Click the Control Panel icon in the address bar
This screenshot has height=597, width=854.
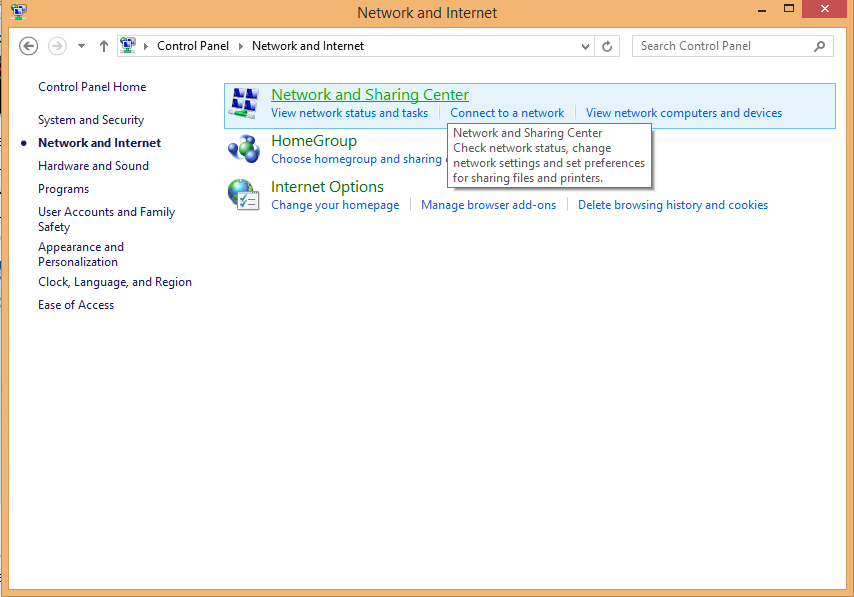[x=128, y=45]
